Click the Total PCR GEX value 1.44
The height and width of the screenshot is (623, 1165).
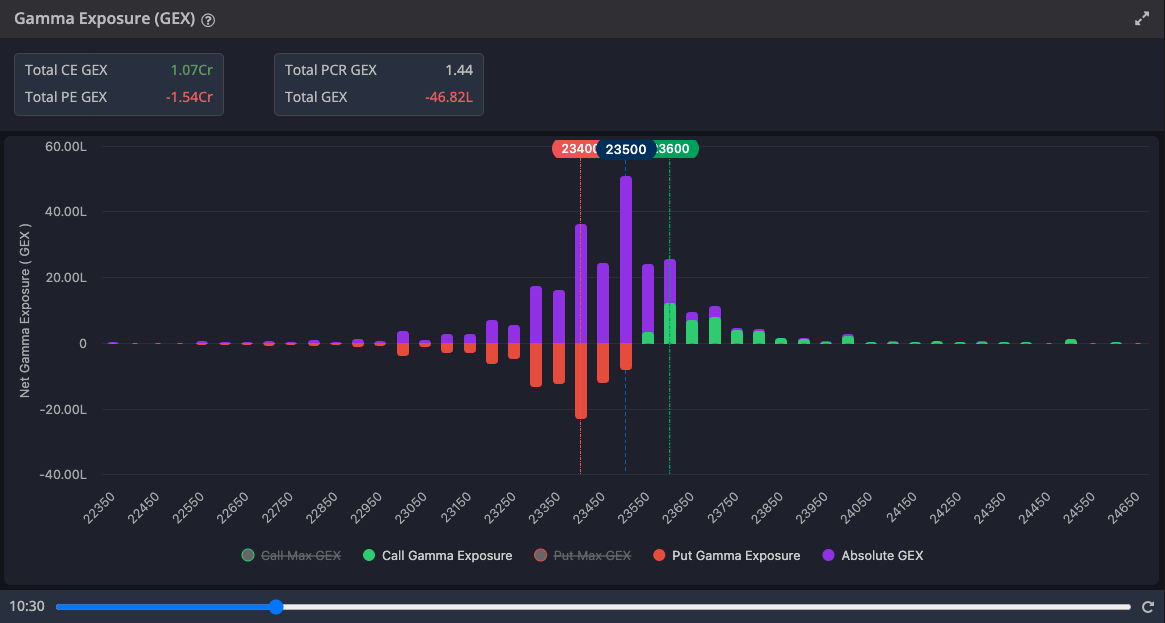pyautogui.click(x=459, y=70)
